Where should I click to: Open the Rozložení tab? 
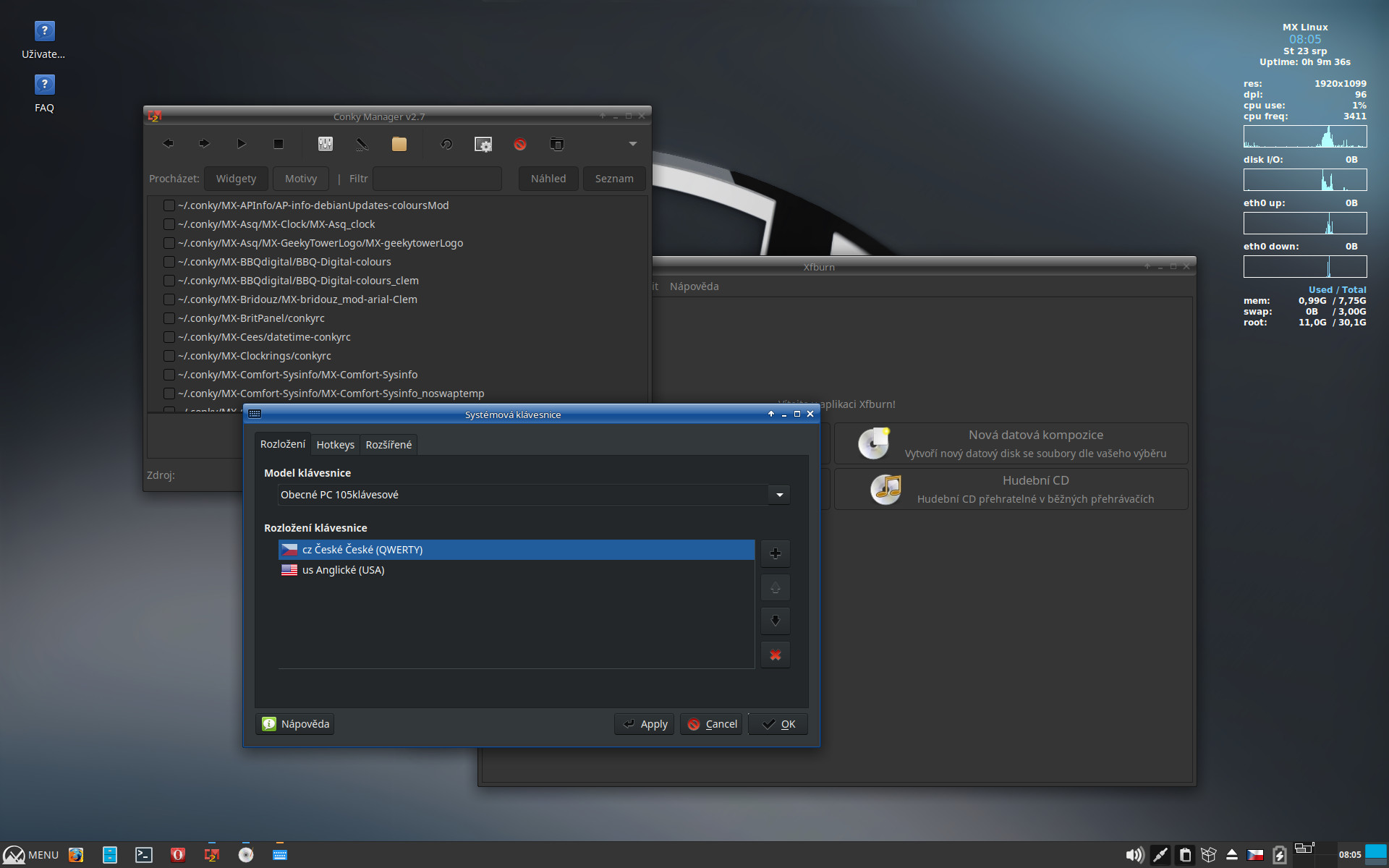tap(283, 444)
